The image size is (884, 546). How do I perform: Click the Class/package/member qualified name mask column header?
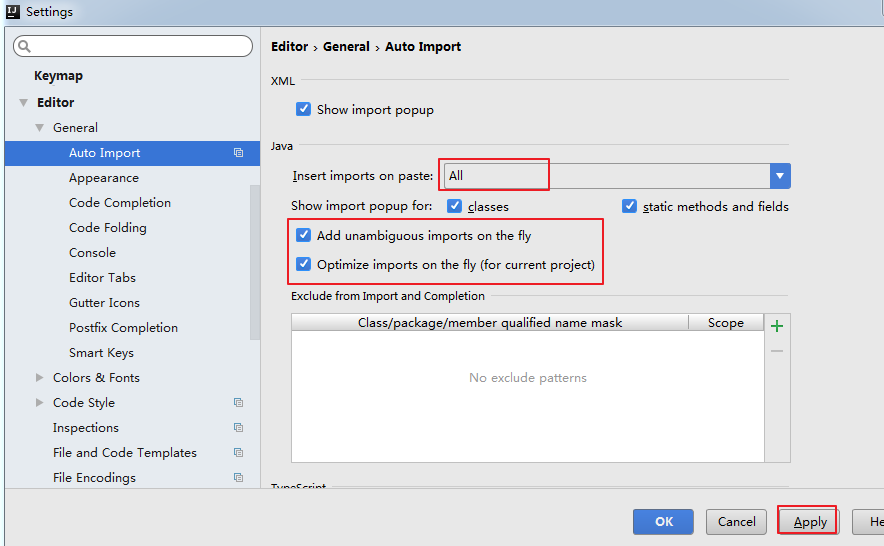[x=490, y=323]
